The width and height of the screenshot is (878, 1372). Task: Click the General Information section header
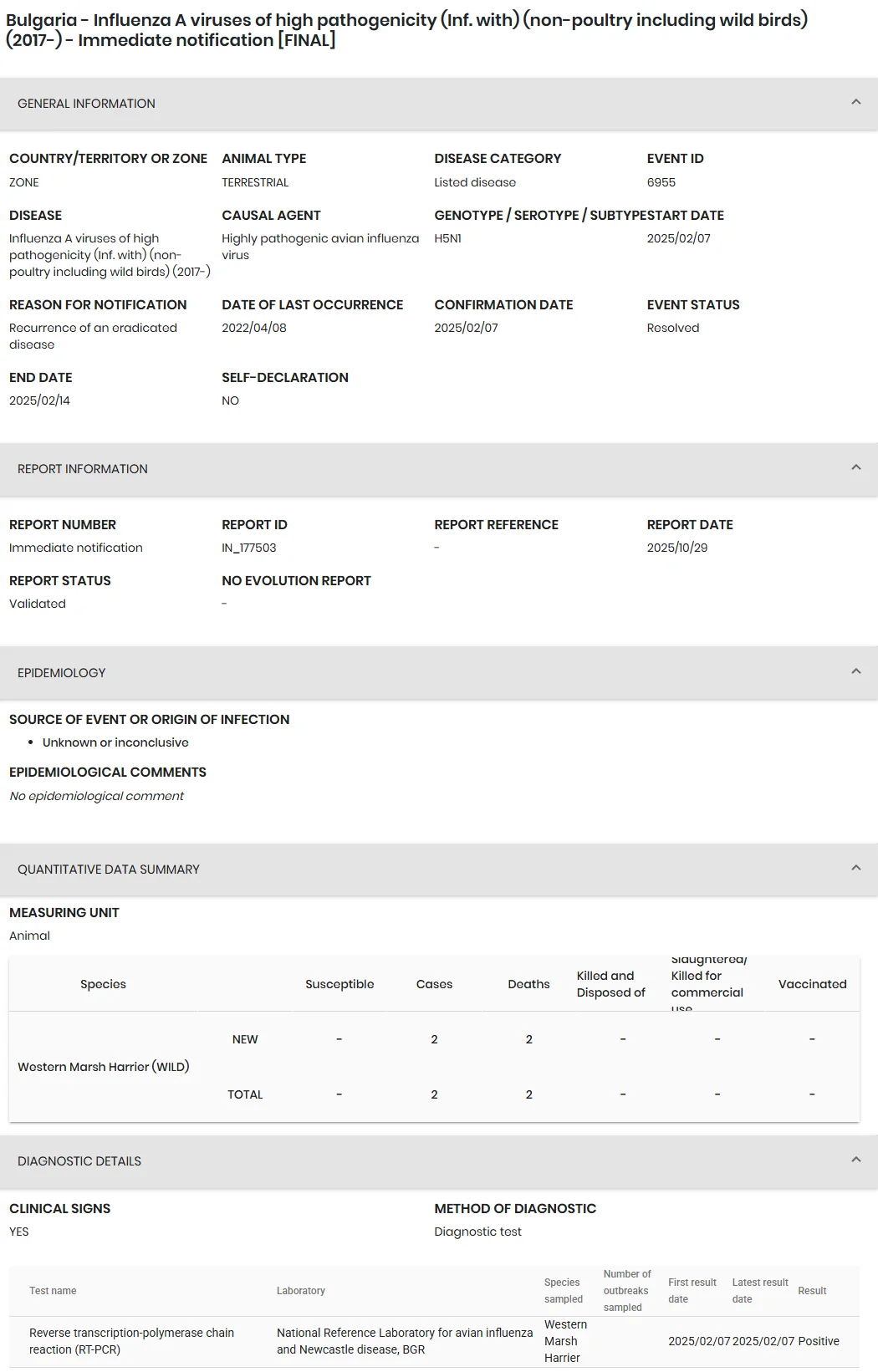pos(439,104)
